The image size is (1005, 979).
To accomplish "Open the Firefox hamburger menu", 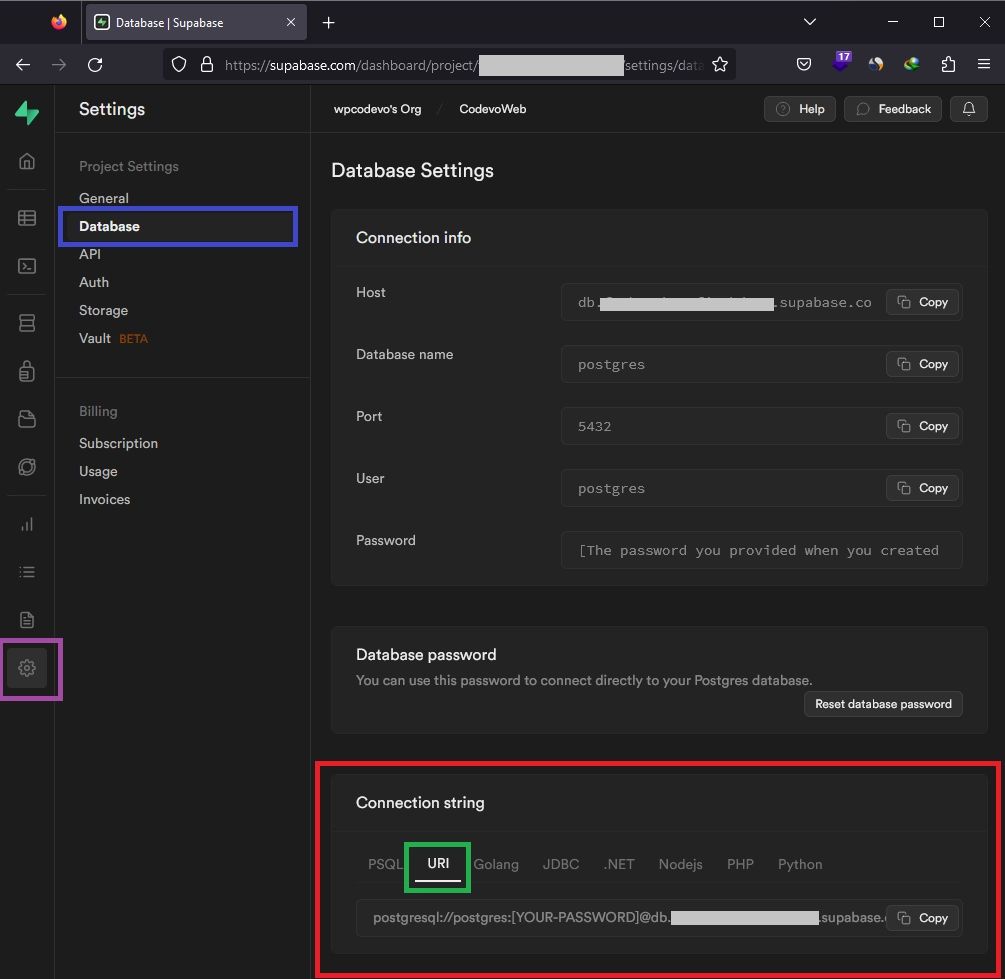I will click(984, 64).
